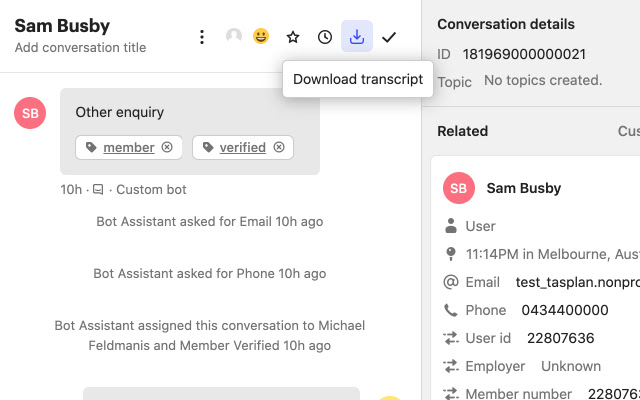The height and width of the screenshot is (400, 640).
Task: Click the smiley emoji icon in header
Action: pyautogui.click(x=261, y=36)
